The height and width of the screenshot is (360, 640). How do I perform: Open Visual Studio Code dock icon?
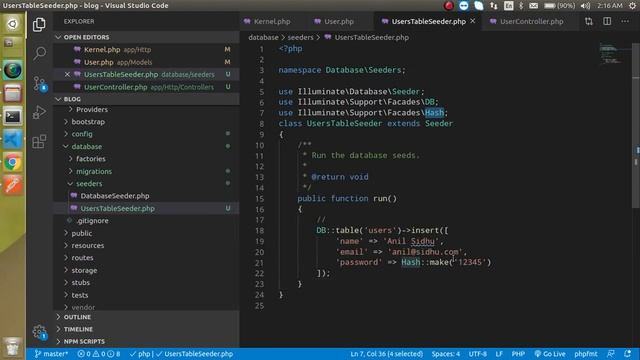click(13, 140)
